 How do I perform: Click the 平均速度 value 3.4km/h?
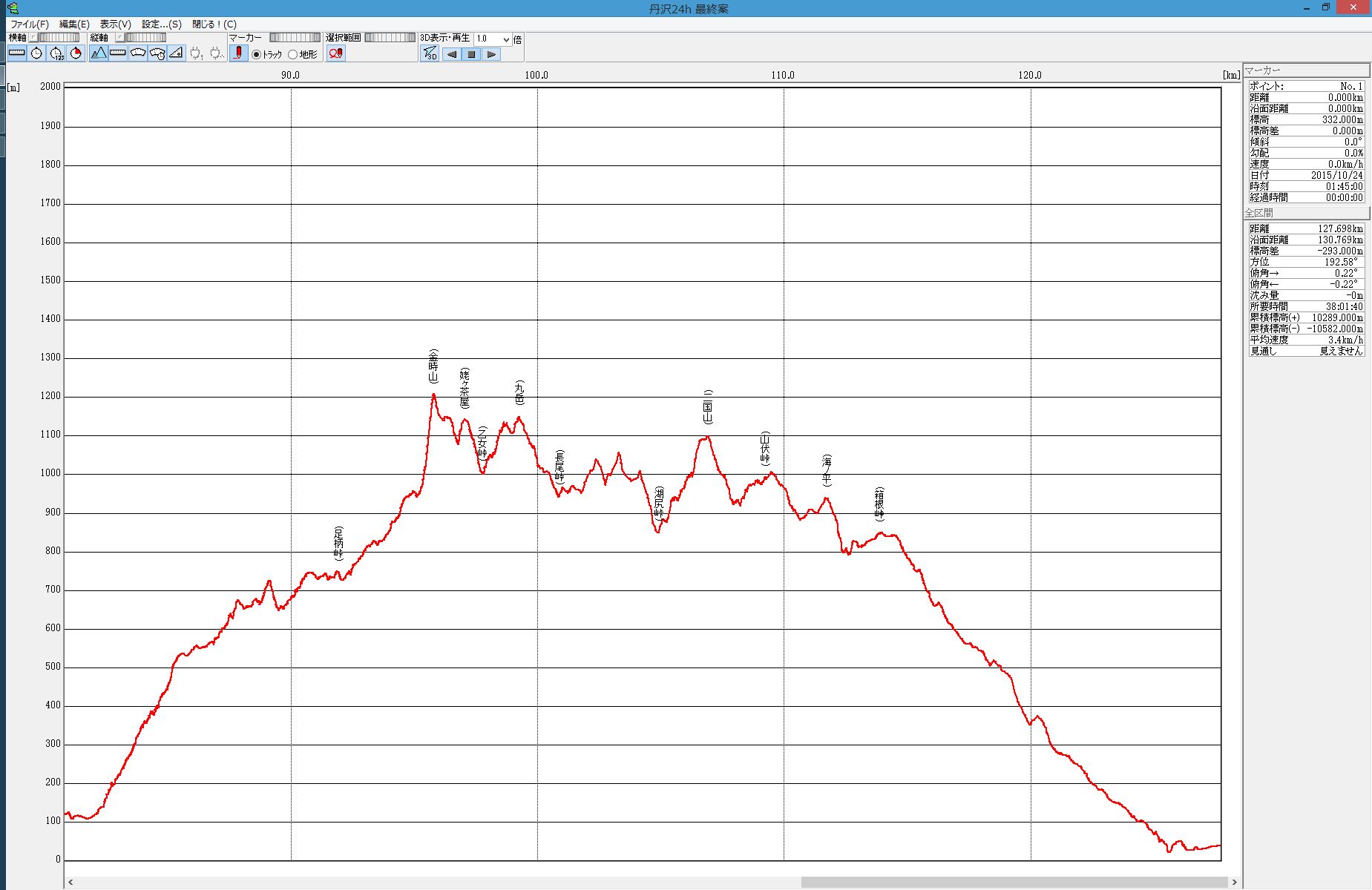click(1345, 340)
